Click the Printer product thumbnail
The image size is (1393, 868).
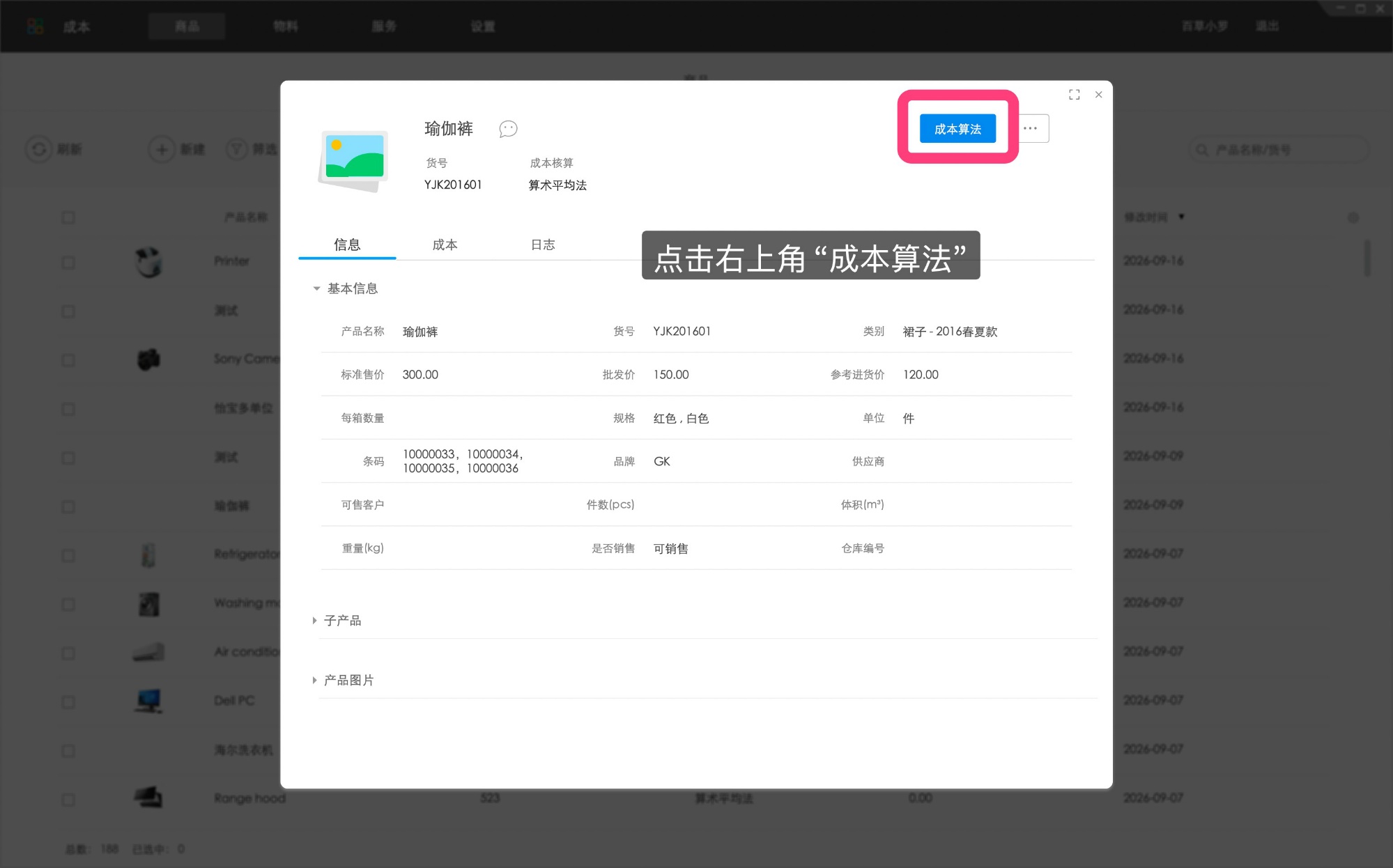pyautogui.click(x=148, y=262)
